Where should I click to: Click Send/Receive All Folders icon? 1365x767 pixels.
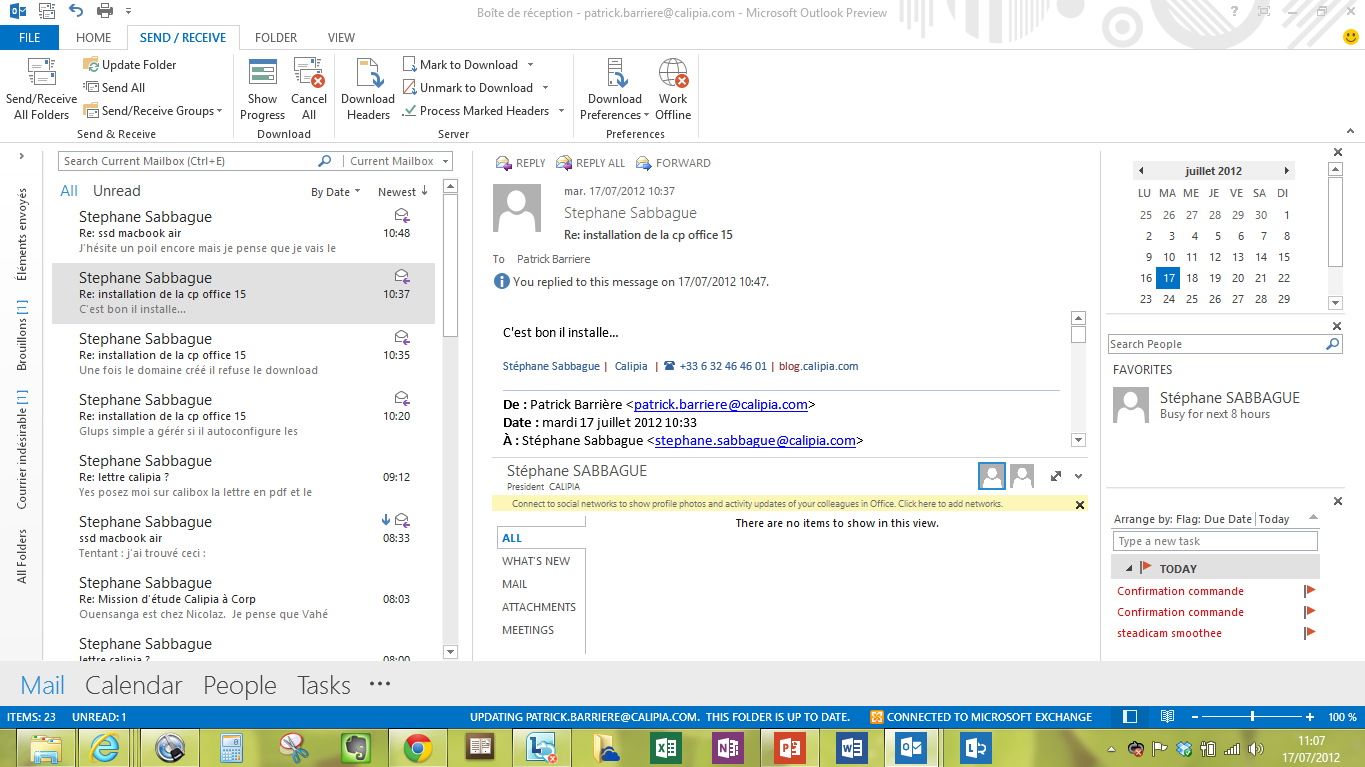pyautogui.click(x=41, y=75)
